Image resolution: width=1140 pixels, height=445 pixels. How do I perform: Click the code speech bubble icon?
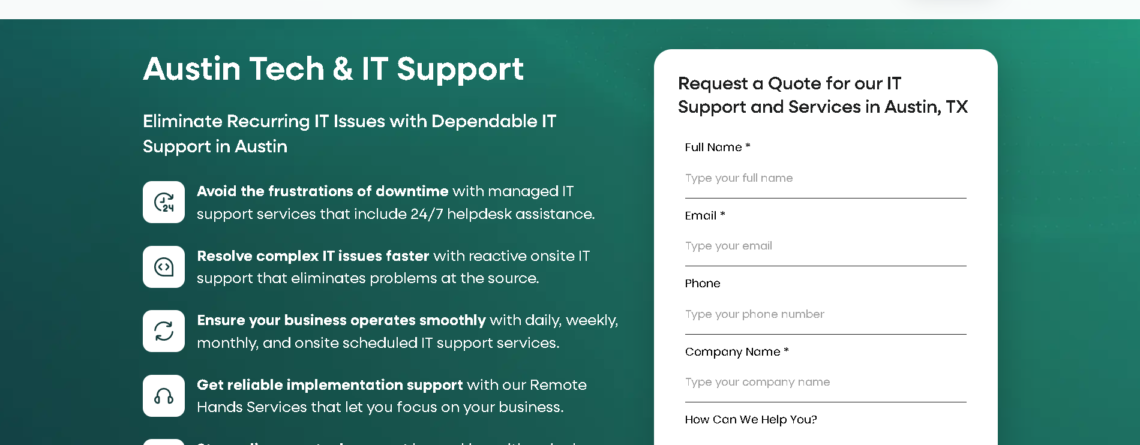pyautogui.click(x=164, y=267)
